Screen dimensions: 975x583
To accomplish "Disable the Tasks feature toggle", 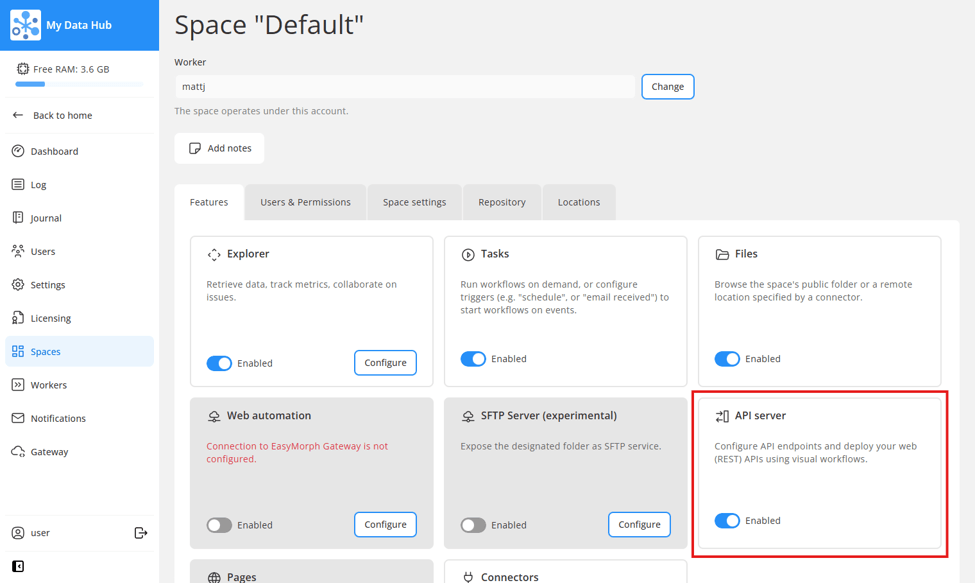I will pyautogui.click(x=473, y=359).
